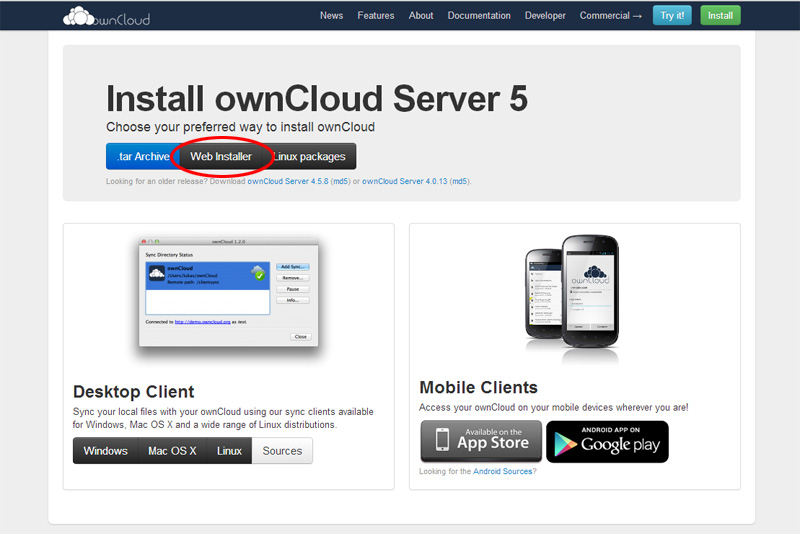Viewport: 800px width, 534px height.
Task: Go to the About page
Action: [x=420, y=16]
